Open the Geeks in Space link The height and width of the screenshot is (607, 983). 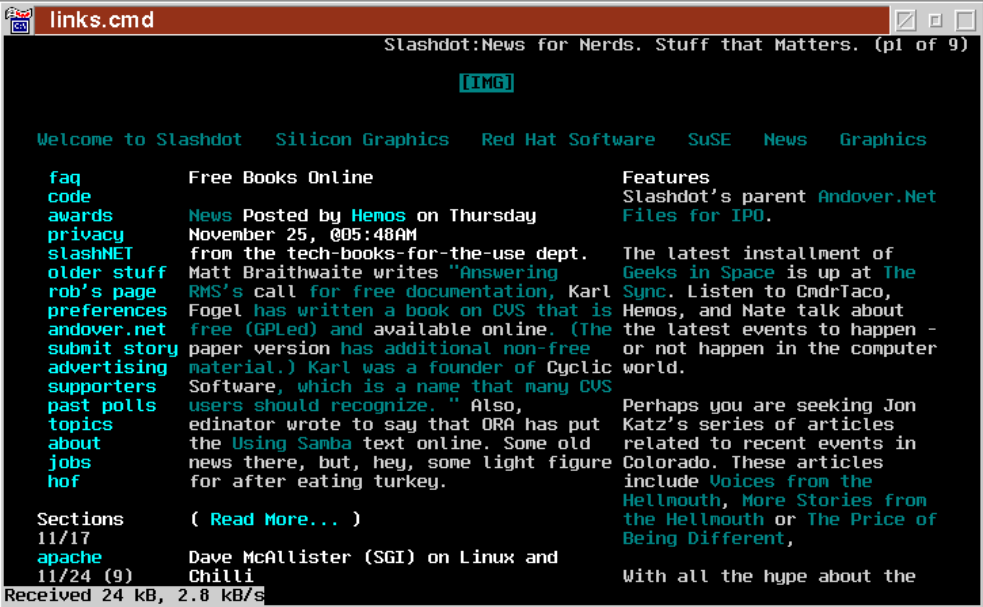[x=698, y=273]
